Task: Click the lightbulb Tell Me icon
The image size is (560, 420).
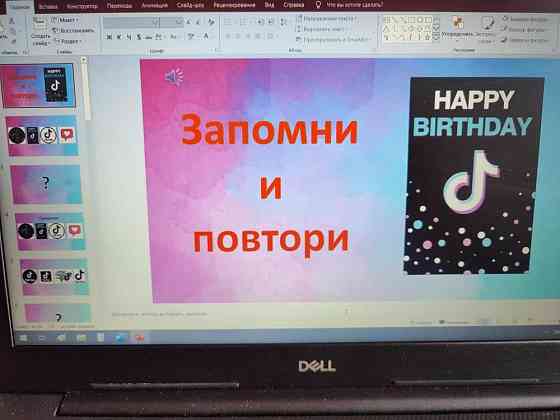Action: point(318,5)
